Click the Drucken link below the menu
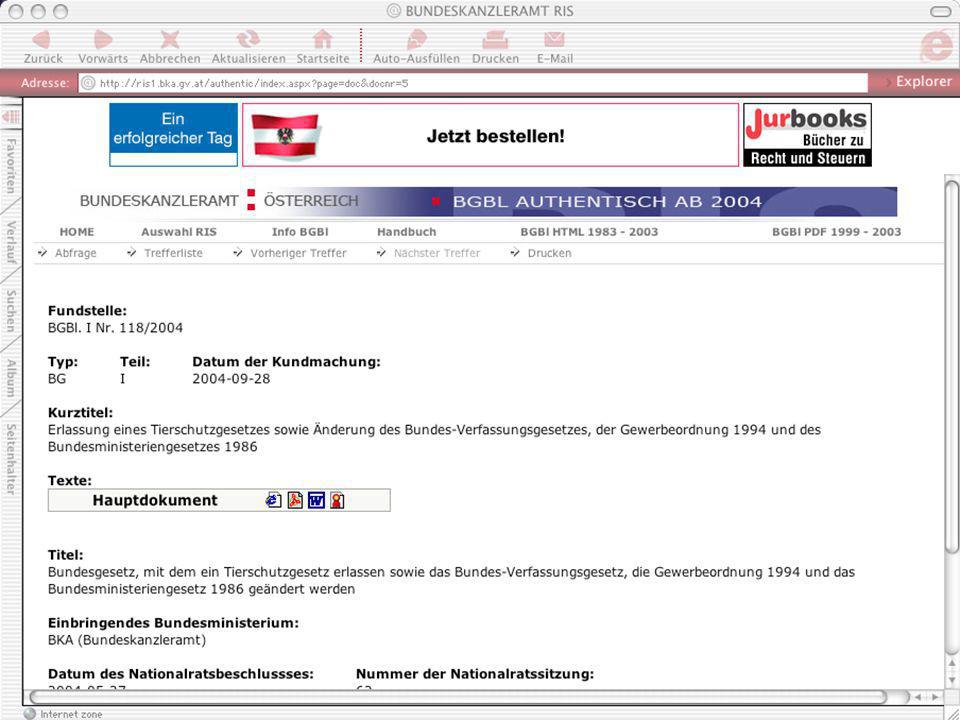This screenshot has height=720, width=960. (x=549, y=253)
